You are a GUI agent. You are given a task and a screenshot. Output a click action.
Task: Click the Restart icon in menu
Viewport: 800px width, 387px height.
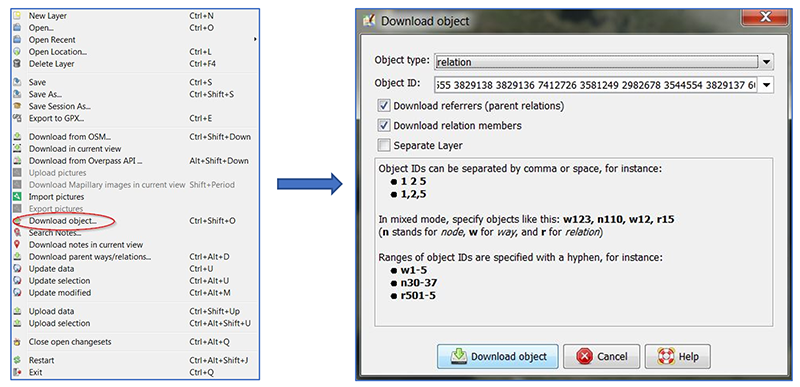17,360
